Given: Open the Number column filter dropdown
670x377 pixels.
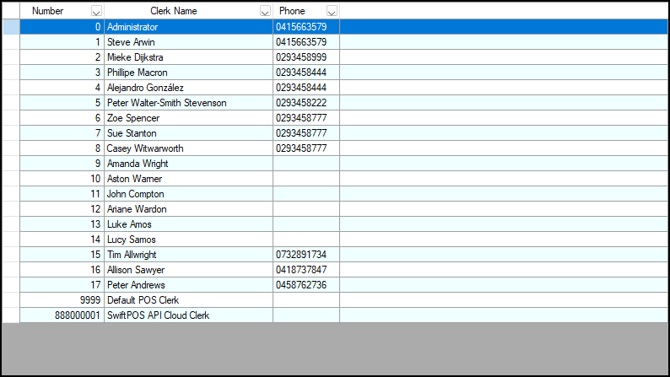Looking at the screenshot, I should pos(96,12).
